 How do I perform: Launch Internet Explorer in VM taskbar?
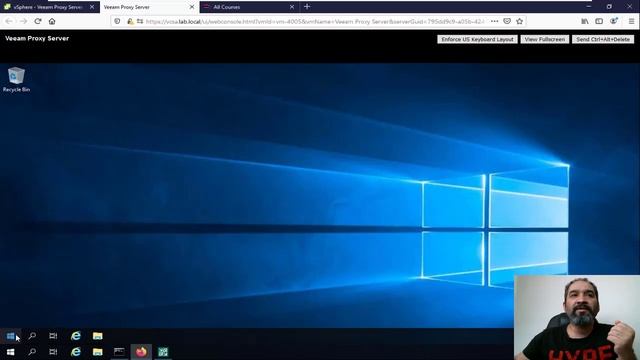tap(76, 336)
